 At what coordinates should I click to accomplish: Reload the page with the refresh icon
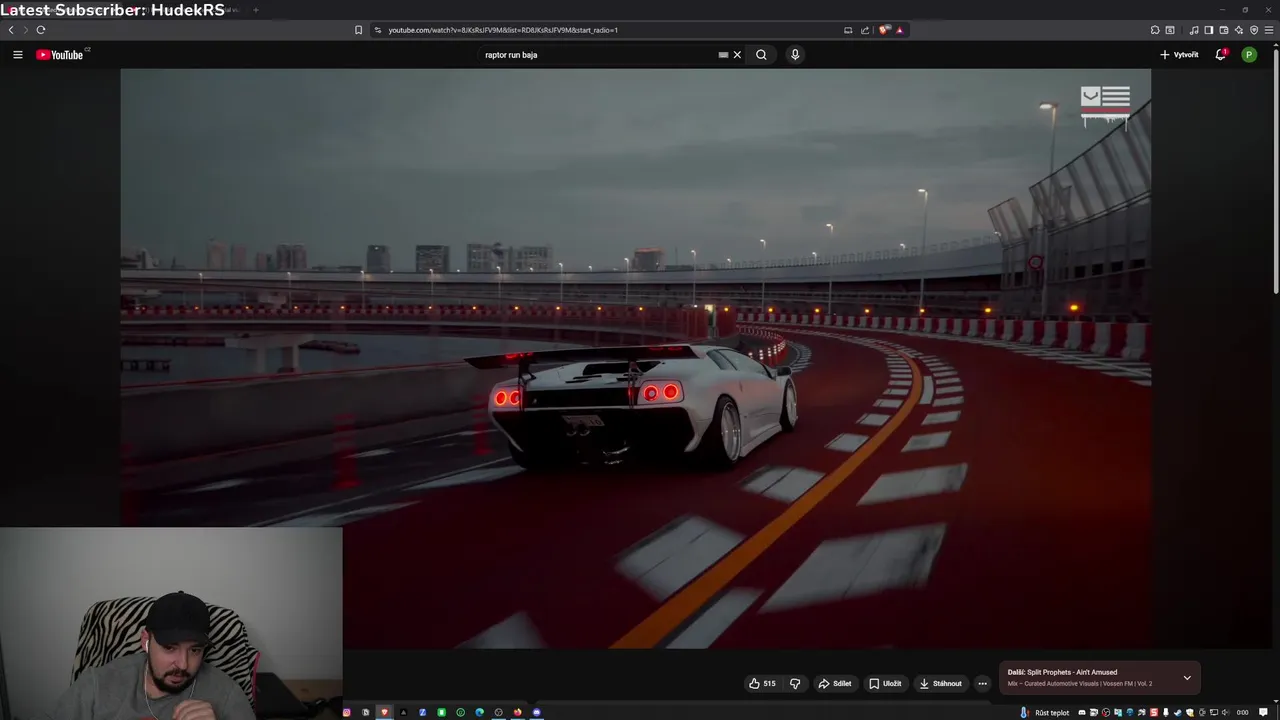click(x=41, y=30)
